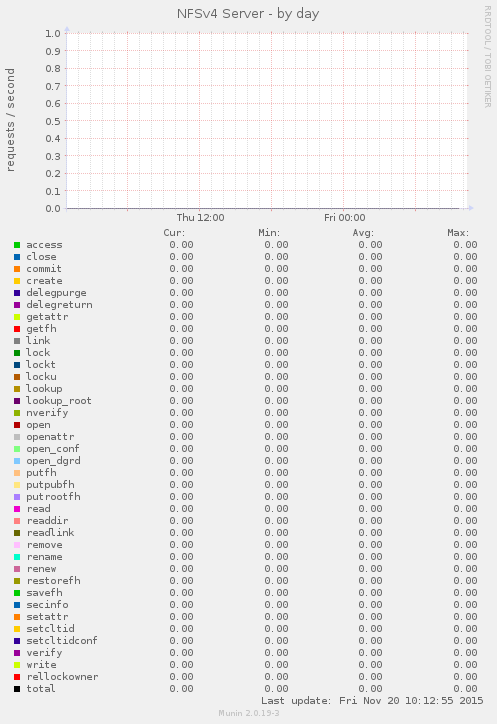This screenshot has height=724, width=497.
Task: Click the cyan swatch beside rename
Action: [17, 557]
